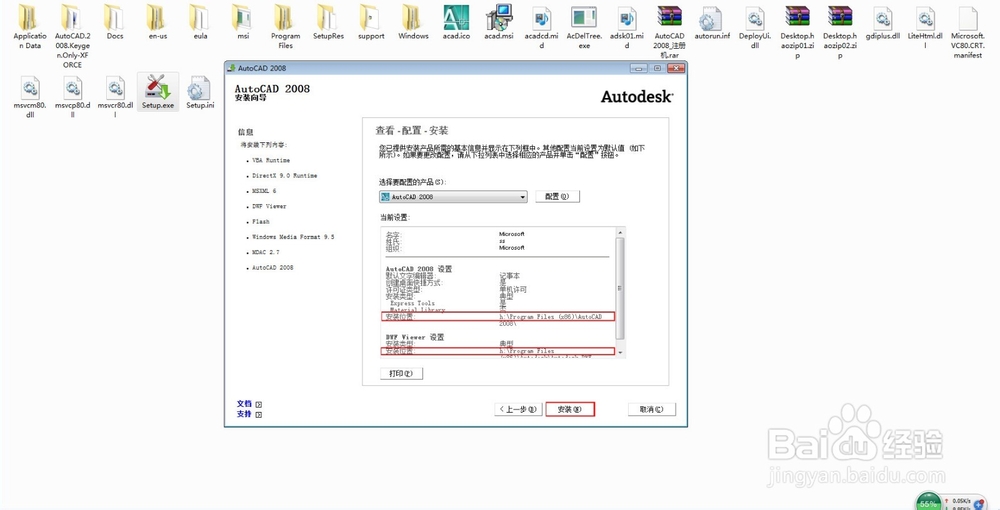Select the msvcm80.dll file
Viewport: 1000px width, 510px height.
coord(29,96)
